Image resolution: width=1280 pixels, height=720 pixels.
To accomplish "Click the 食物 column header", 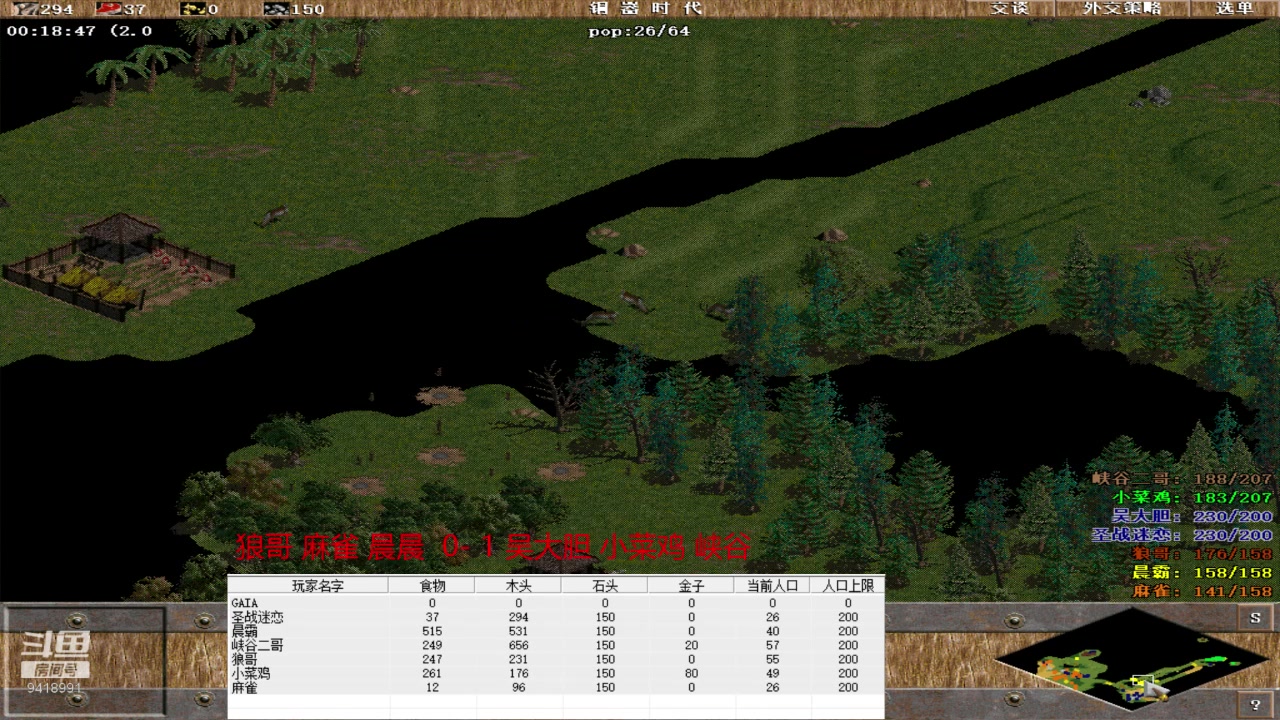I will pos(432,586).
